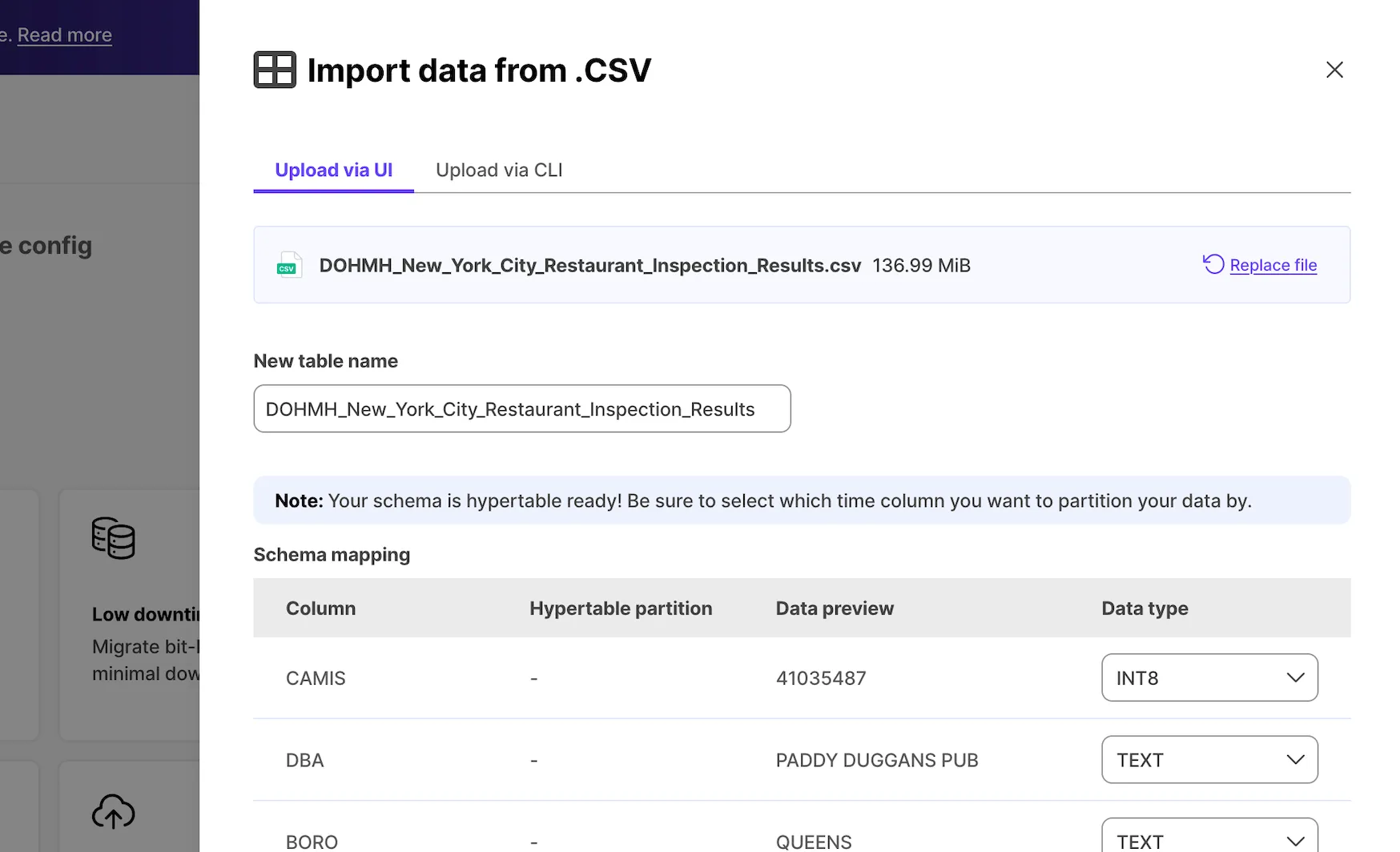Click the Replace file refresh arrow icon
1400x852 pixels.
[1213, 264]
